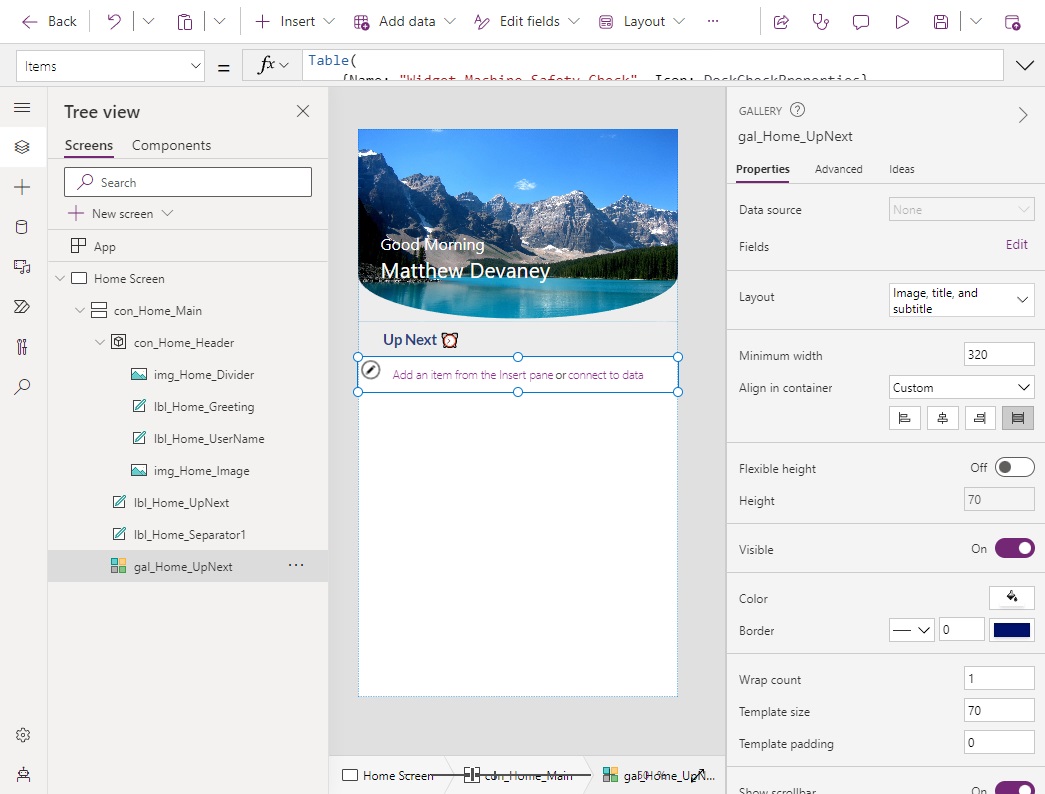The width and height of the screenshot is (1045, 794).
Task: Open the Align in container dropdown
Action: click(x=960, y=387)
